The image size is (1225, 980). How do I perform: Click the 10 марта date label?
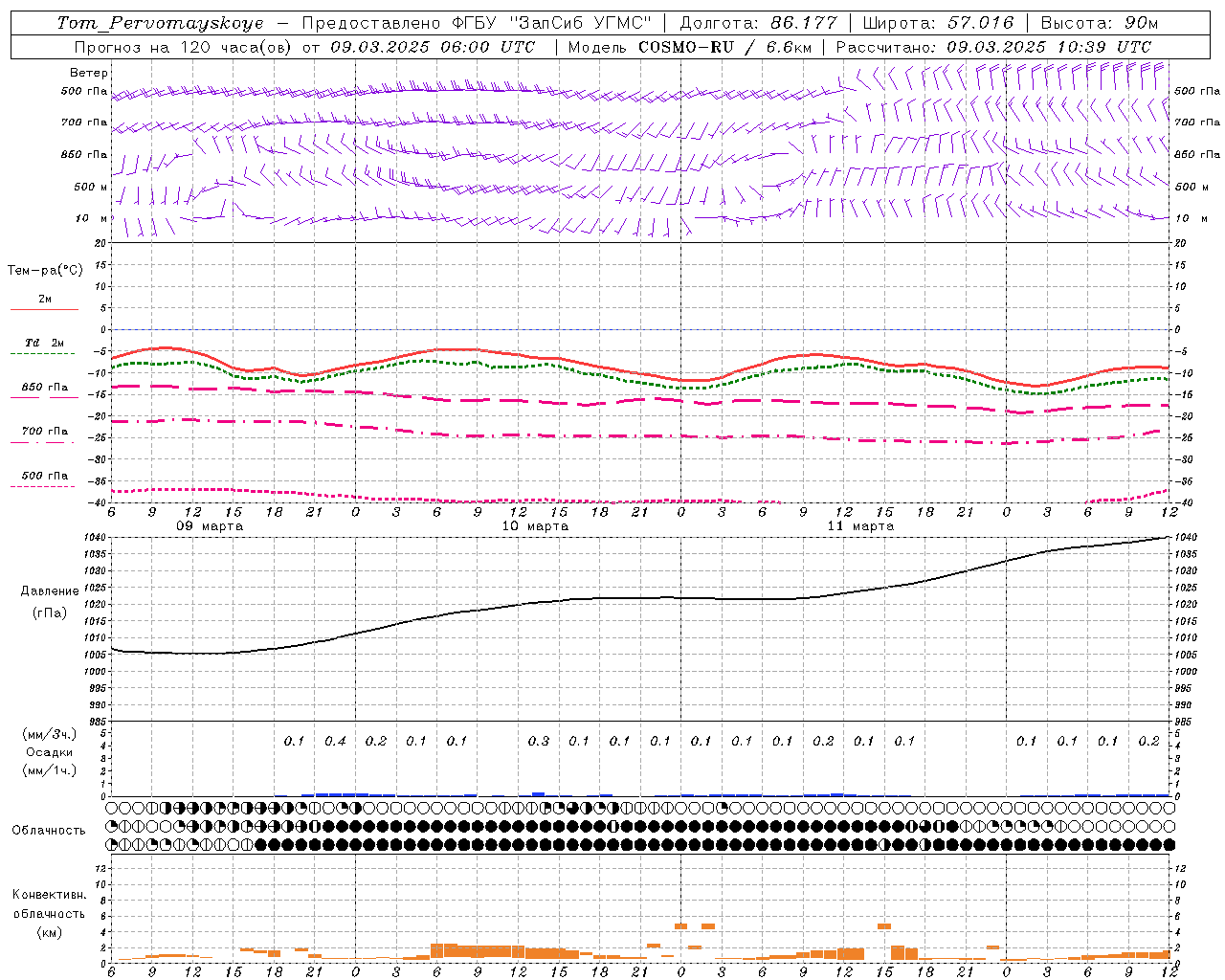[535, 526]
